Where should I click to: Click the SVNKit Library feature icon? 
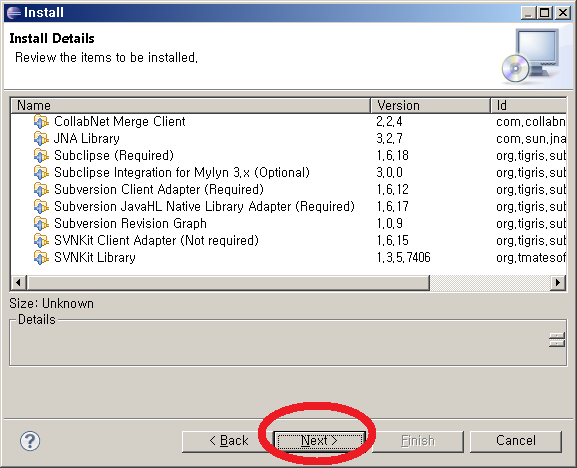point(41,257)
